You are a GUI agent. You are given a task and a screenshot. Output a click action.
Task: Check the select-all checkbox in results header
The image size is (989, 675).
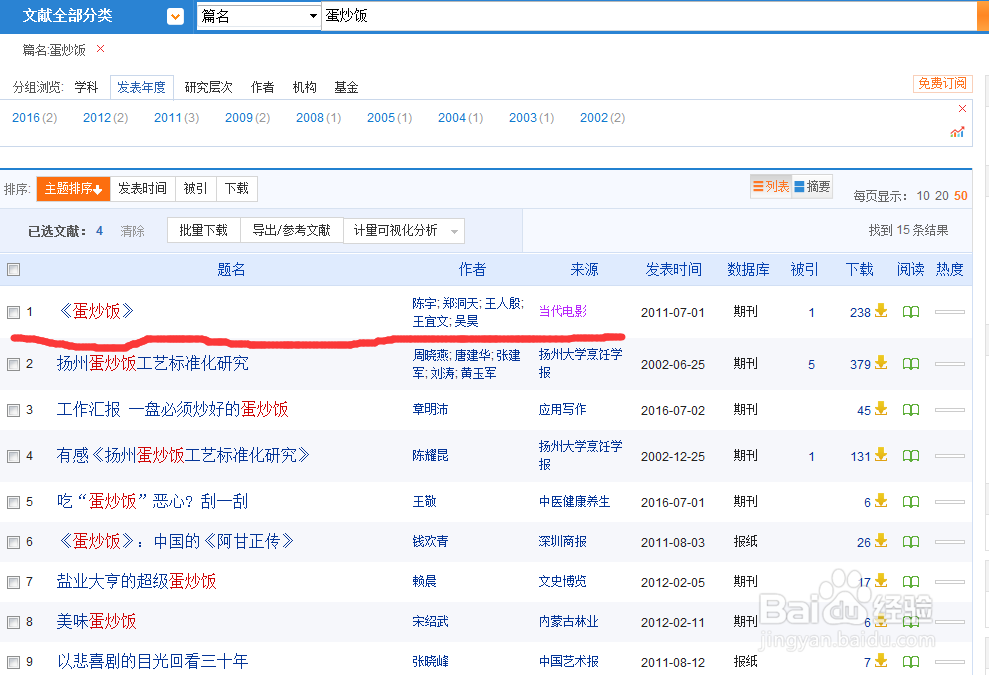(x=13, y=269)
